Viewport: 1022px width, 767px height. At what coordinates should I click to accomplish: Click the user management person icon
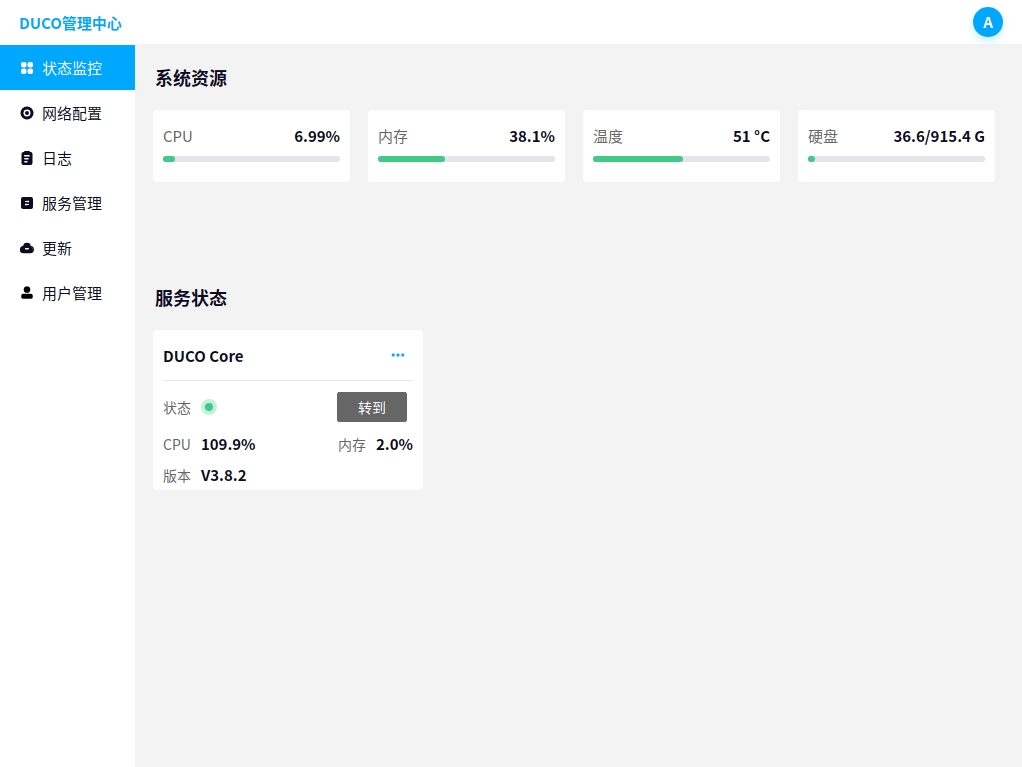click(27, 293)
